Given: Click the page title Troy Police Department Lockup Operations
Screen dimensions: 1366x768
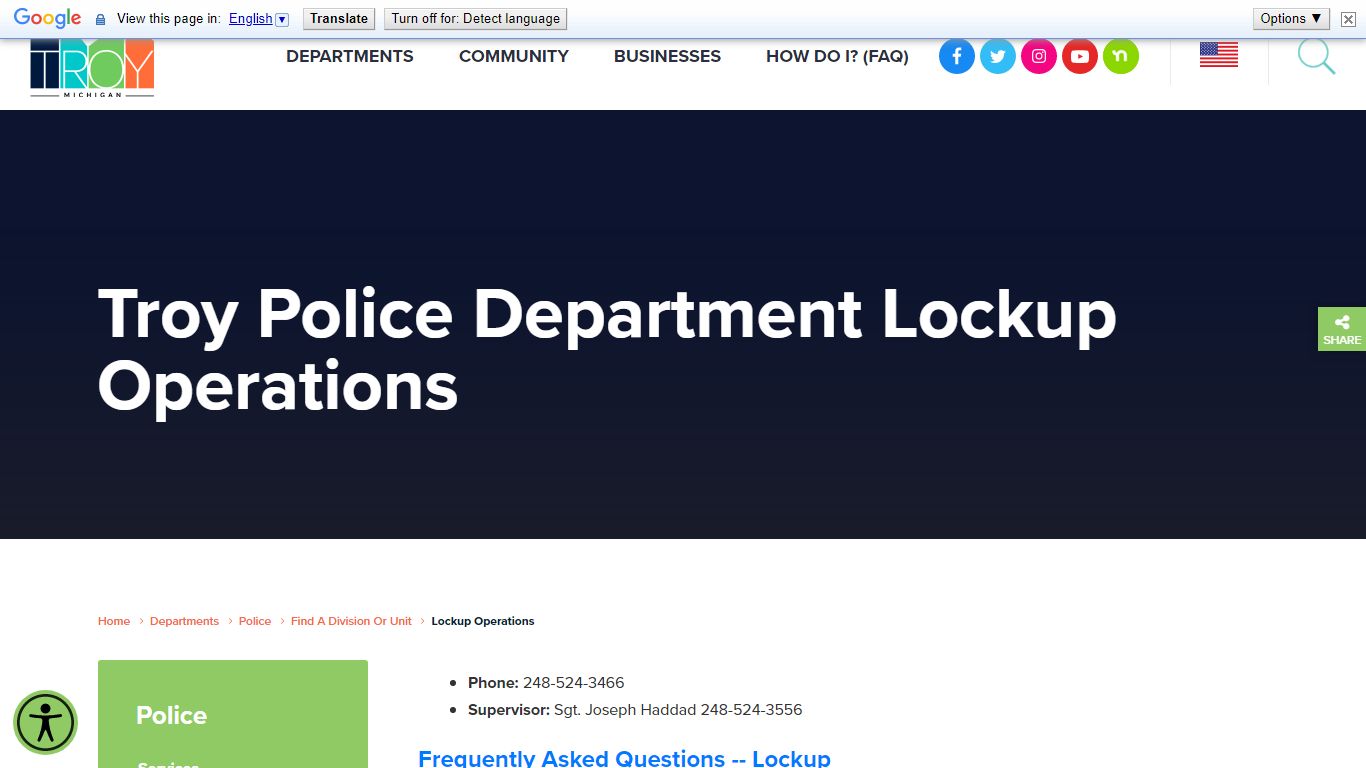Looking at the screenshot, I should tap(607, 349).
